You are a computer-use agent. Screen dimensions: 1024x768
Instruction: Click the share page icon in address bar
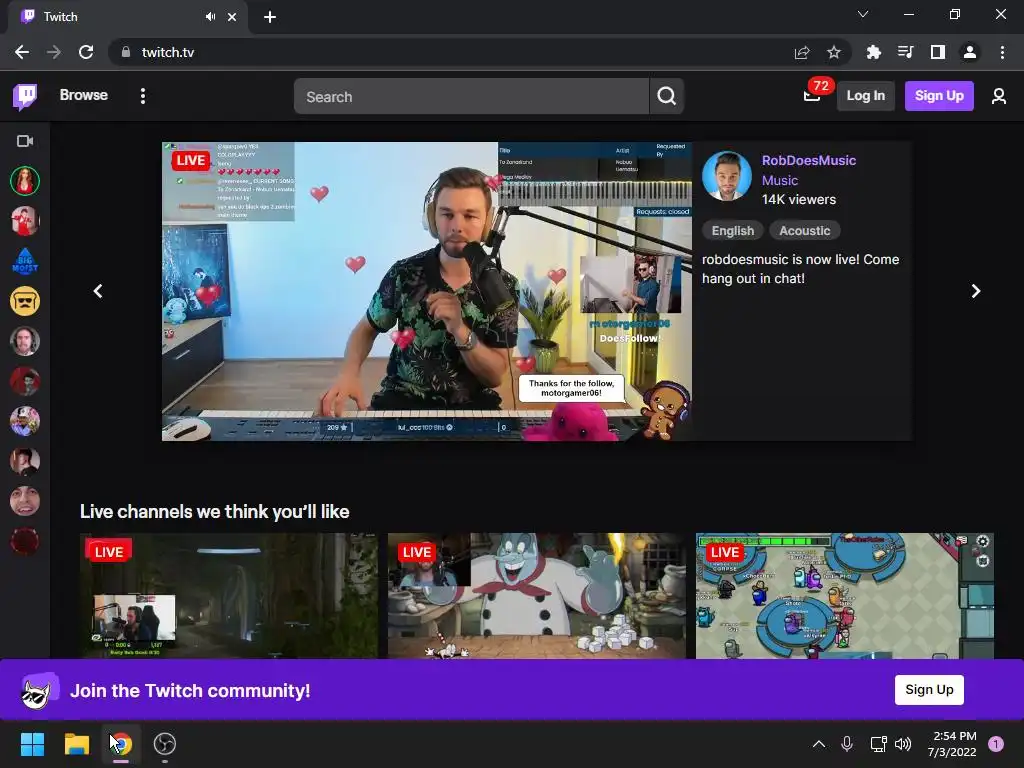click(x=802, y=52)
